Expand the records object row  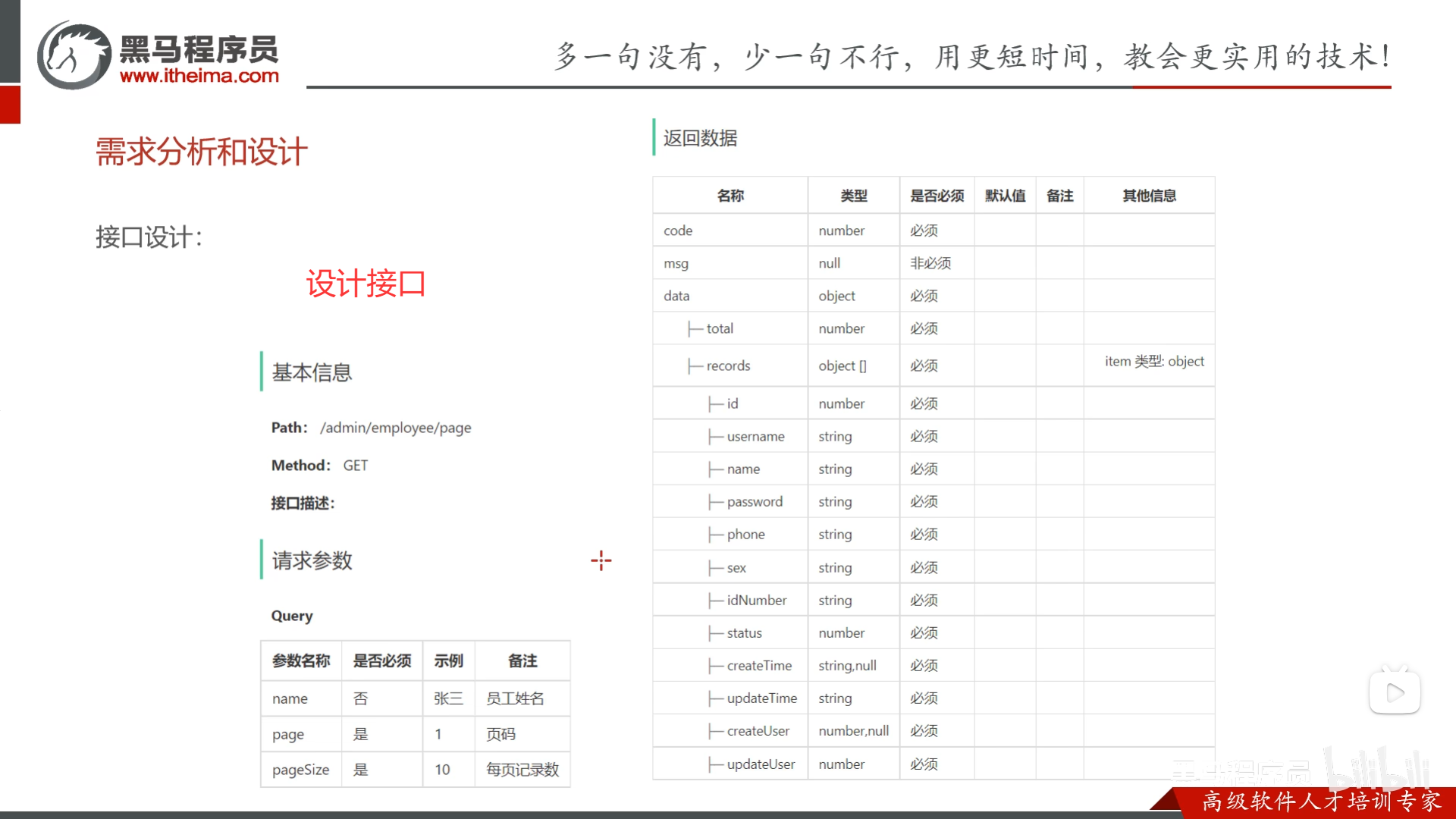(728, 365)
